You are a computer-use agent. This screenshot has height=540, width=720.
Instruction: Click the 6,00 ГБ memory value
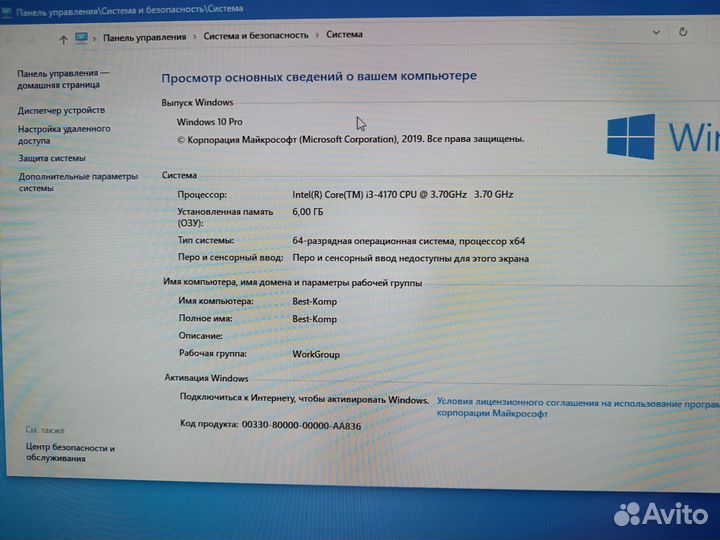(x=308, y=212)
